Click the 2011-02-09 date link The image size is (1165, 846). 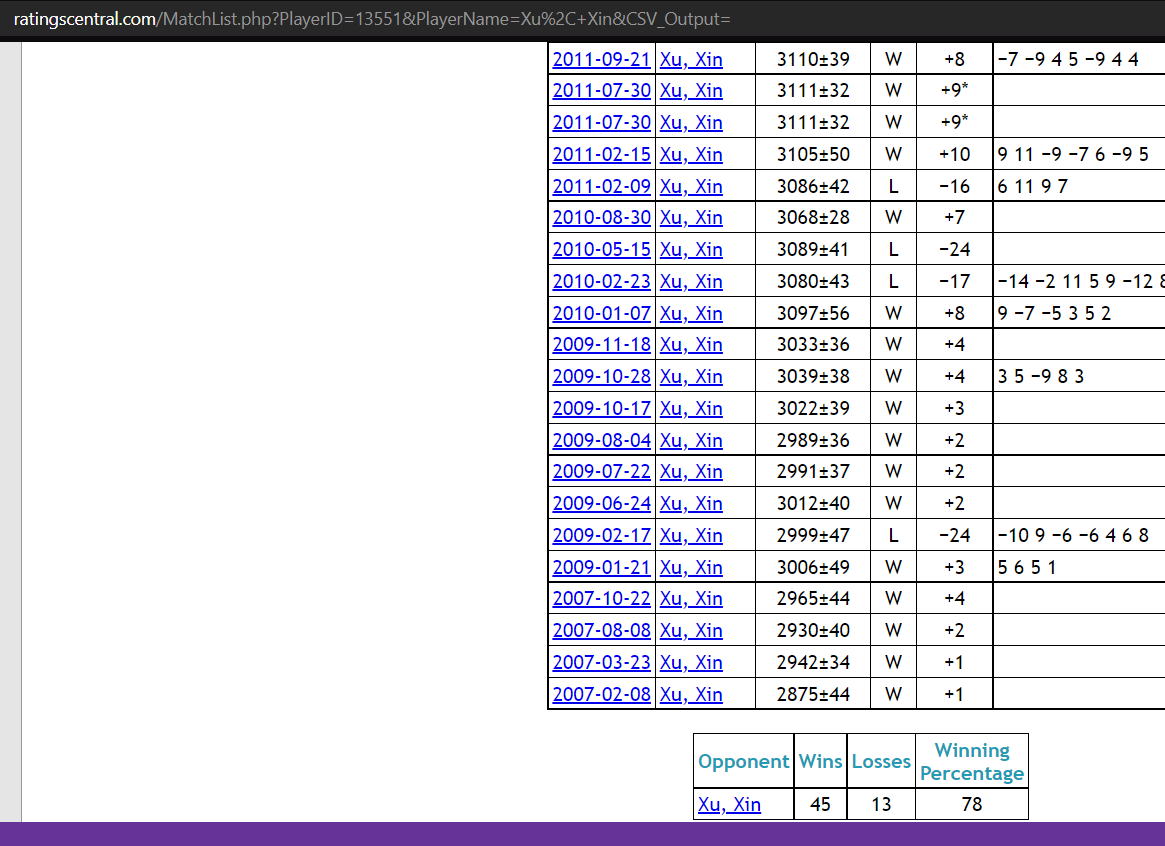(x=601, y=186)
